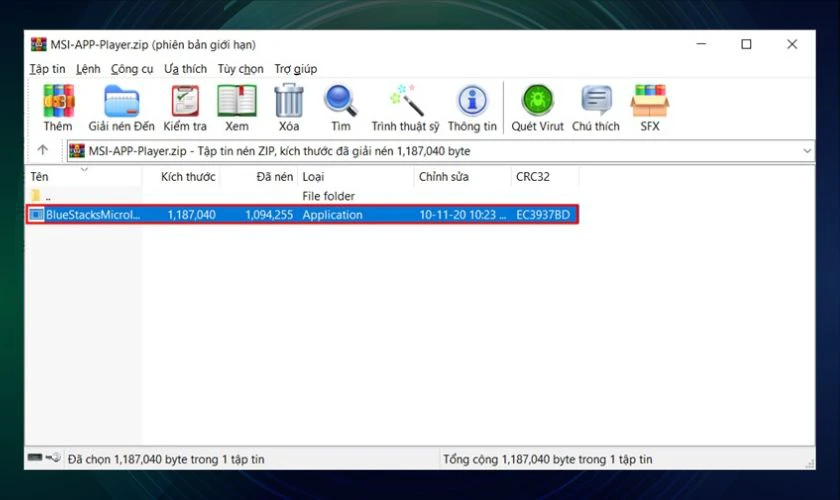
Task: Minimize the WinRAR window
Action: [x=701, y=44]
